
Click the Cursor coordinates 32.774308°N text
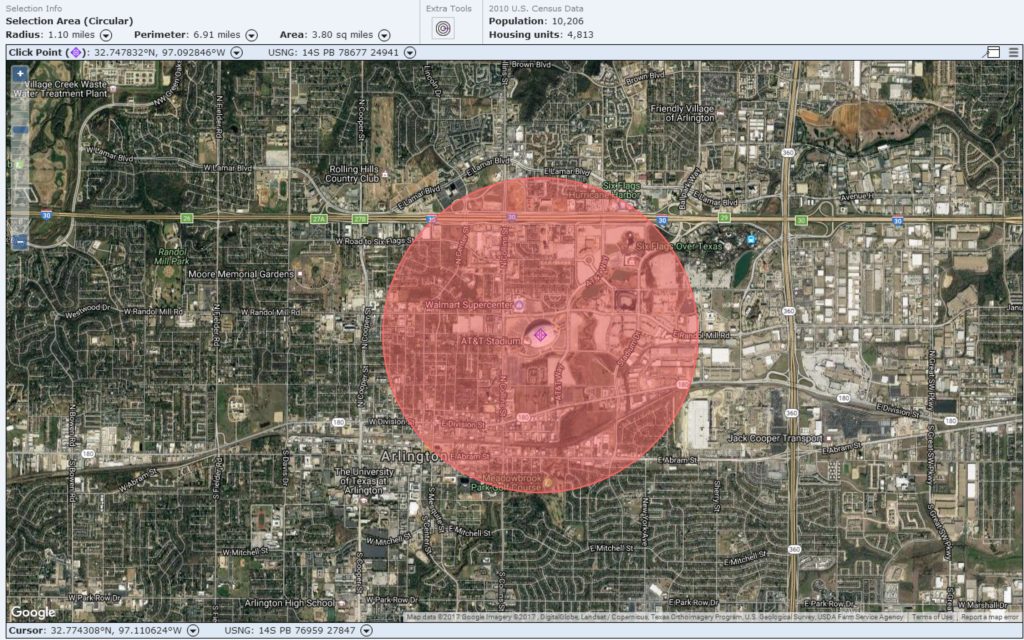118,631
